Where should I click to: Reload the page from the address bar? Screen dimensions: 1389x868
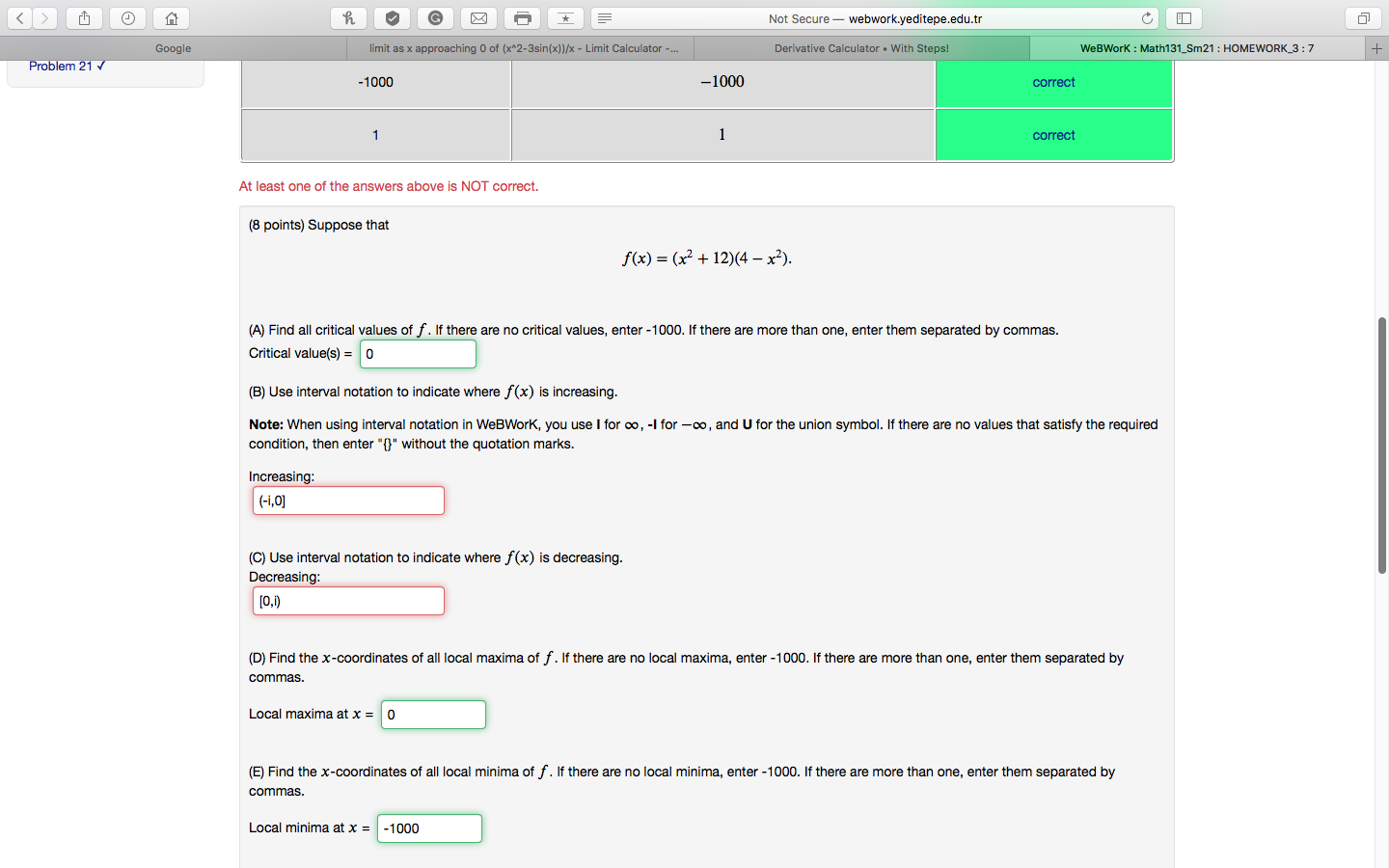click(x=1146, y=17)
